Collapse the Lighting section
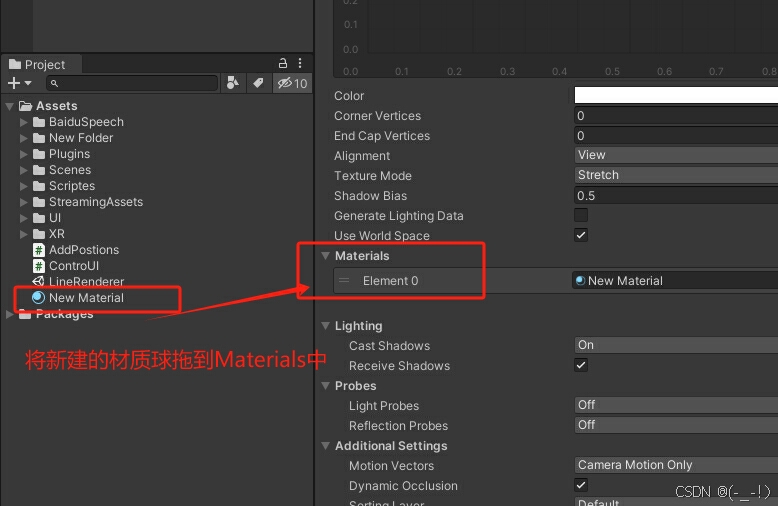Viewport: 778px width, 506px height. [325, 326]
